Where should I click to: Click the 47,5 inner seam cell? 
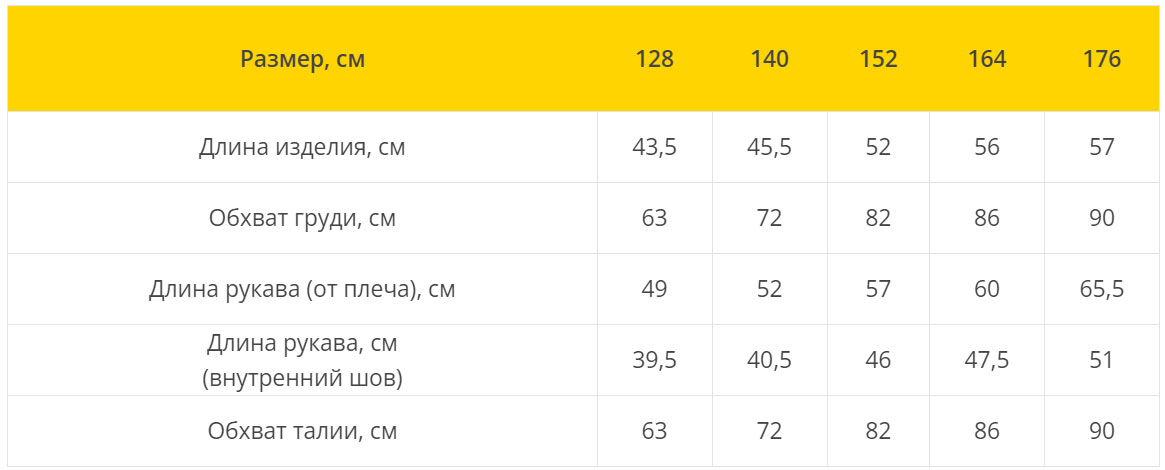tap(987, 360)
